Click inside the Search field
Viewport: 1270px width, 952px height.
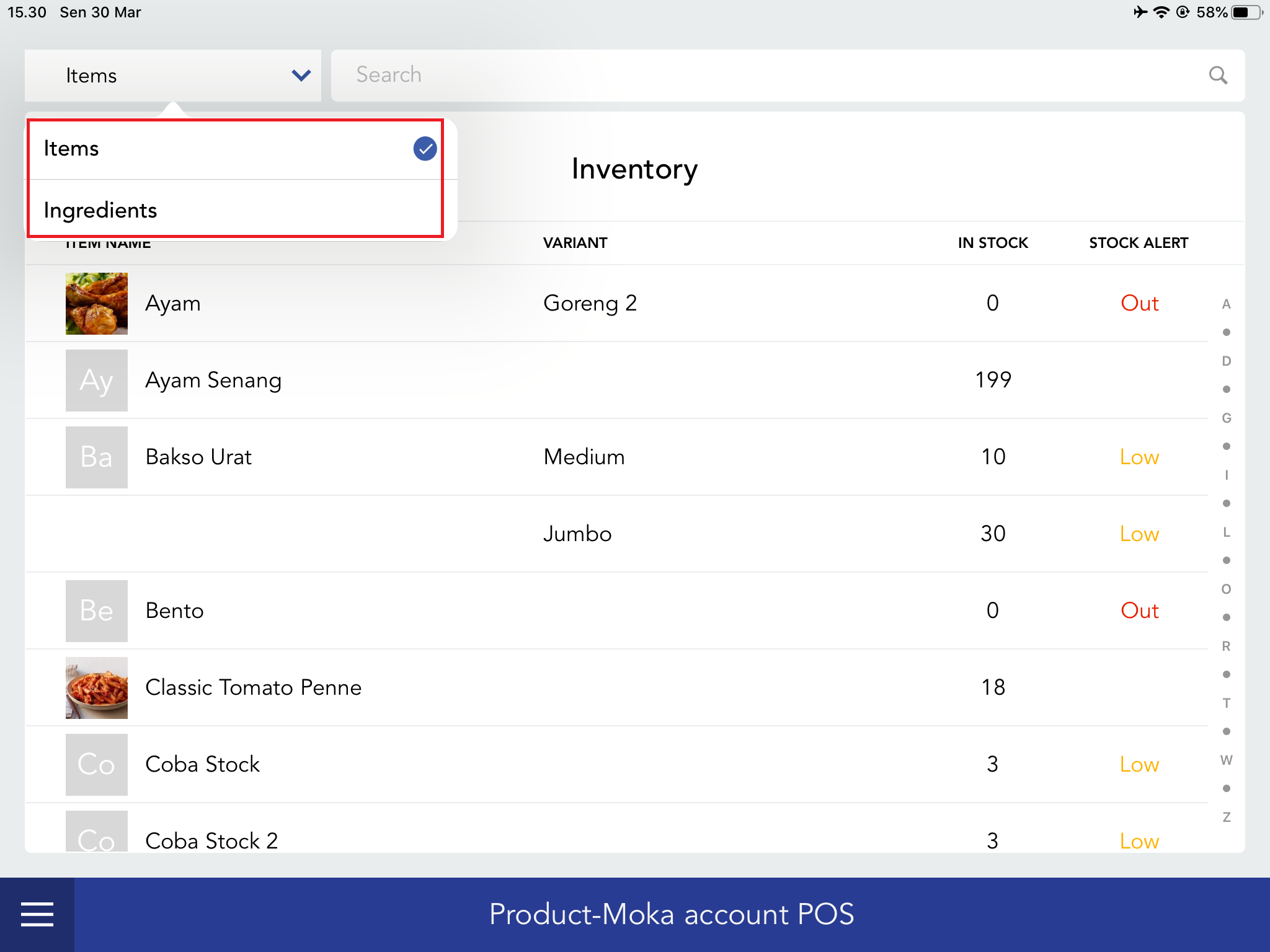click(620, 75)
